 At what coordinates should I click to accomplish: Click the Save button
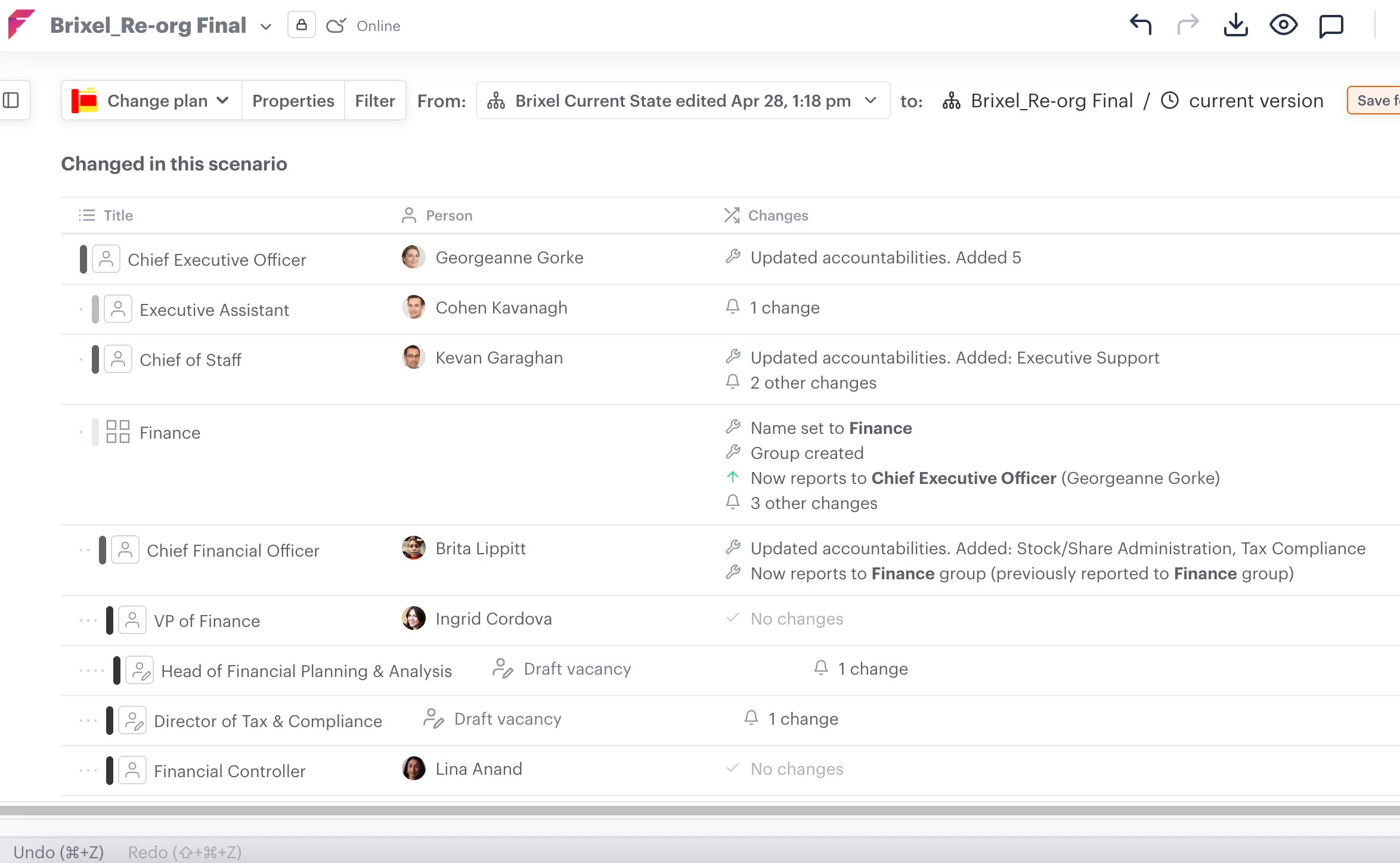click(1378, 100)
